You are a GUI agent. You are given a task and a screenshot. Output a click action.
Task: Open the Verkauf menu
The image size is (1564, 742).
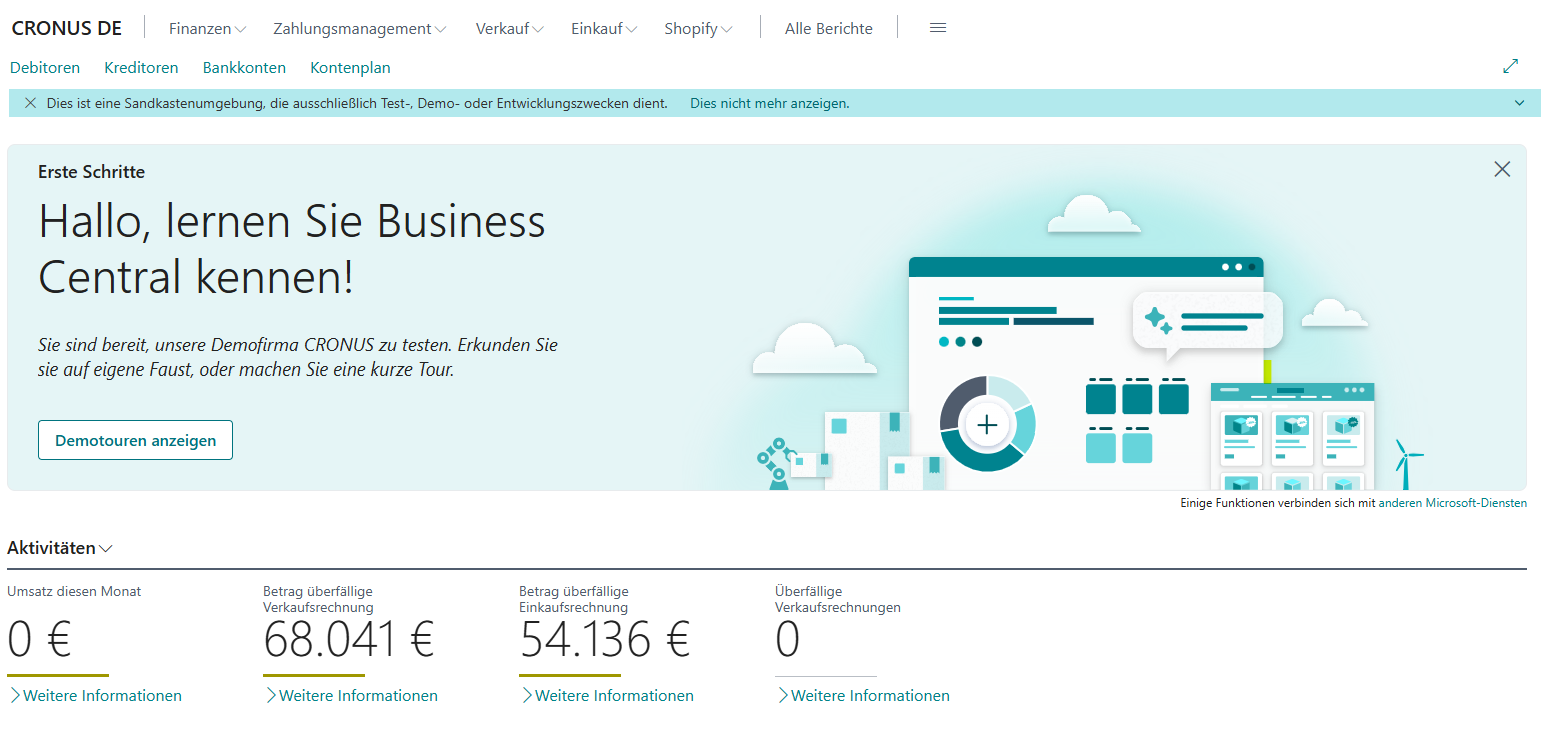(x=509, y=29)
